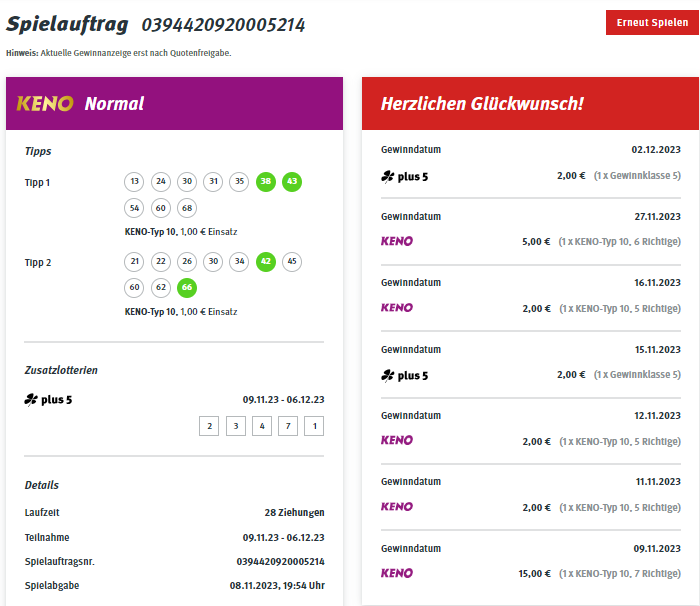Screen dimensions: 700x606
Task: Click the 15,00 € win amount
Action: point(534,573)
